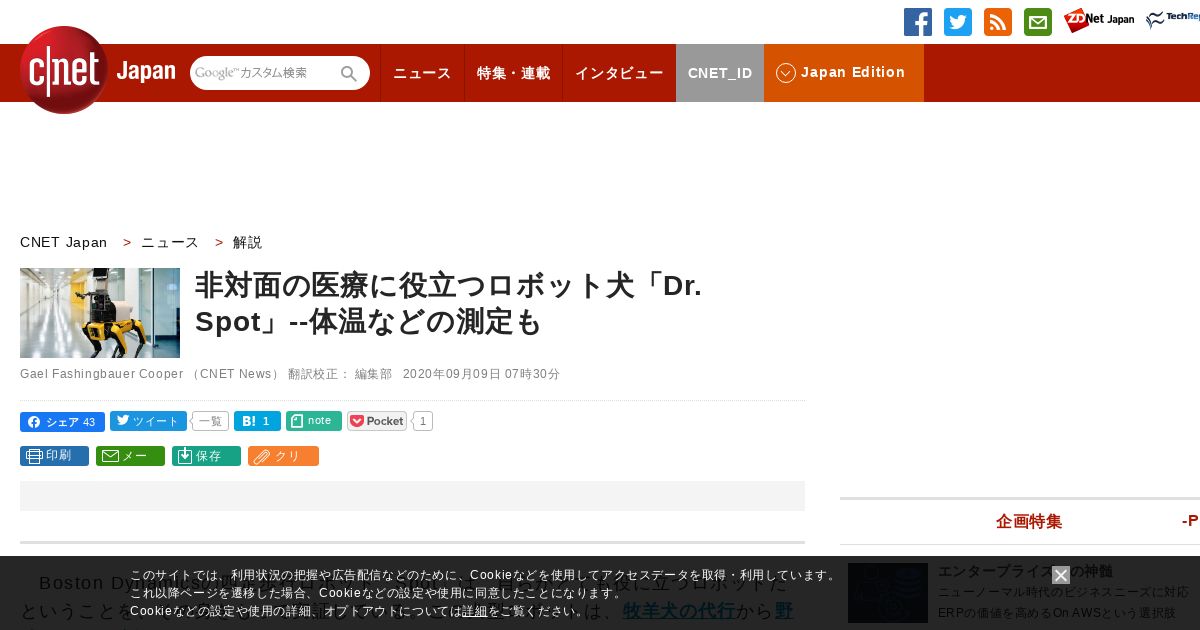Viewport: 1200px width, 630px height.
Task: Open the 牧羊犬の代行 link
Action: point(679,610)
